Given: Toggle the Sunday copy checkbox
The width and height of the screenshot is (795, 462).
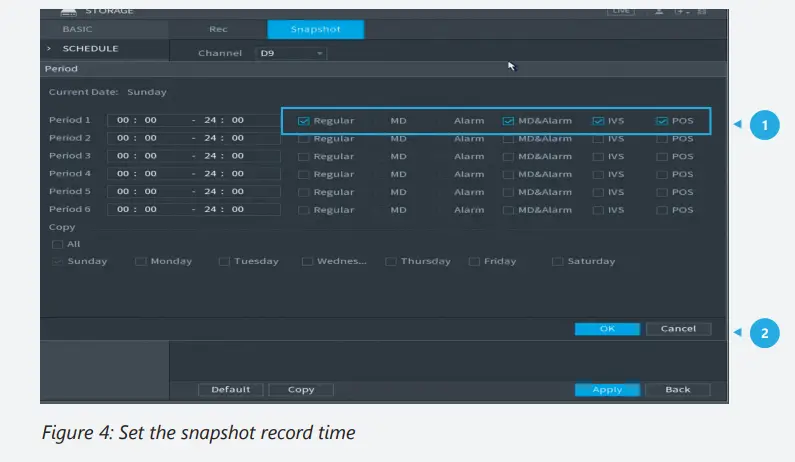Looking at the screenshot, I should (x=57, y=262).
